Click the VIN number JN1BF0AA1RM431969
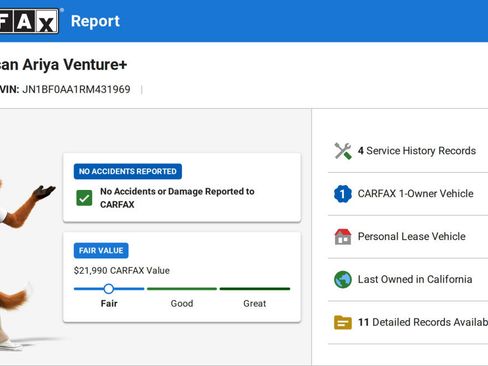This screenshot has width=488, height=366. click(x=76, y=89)
